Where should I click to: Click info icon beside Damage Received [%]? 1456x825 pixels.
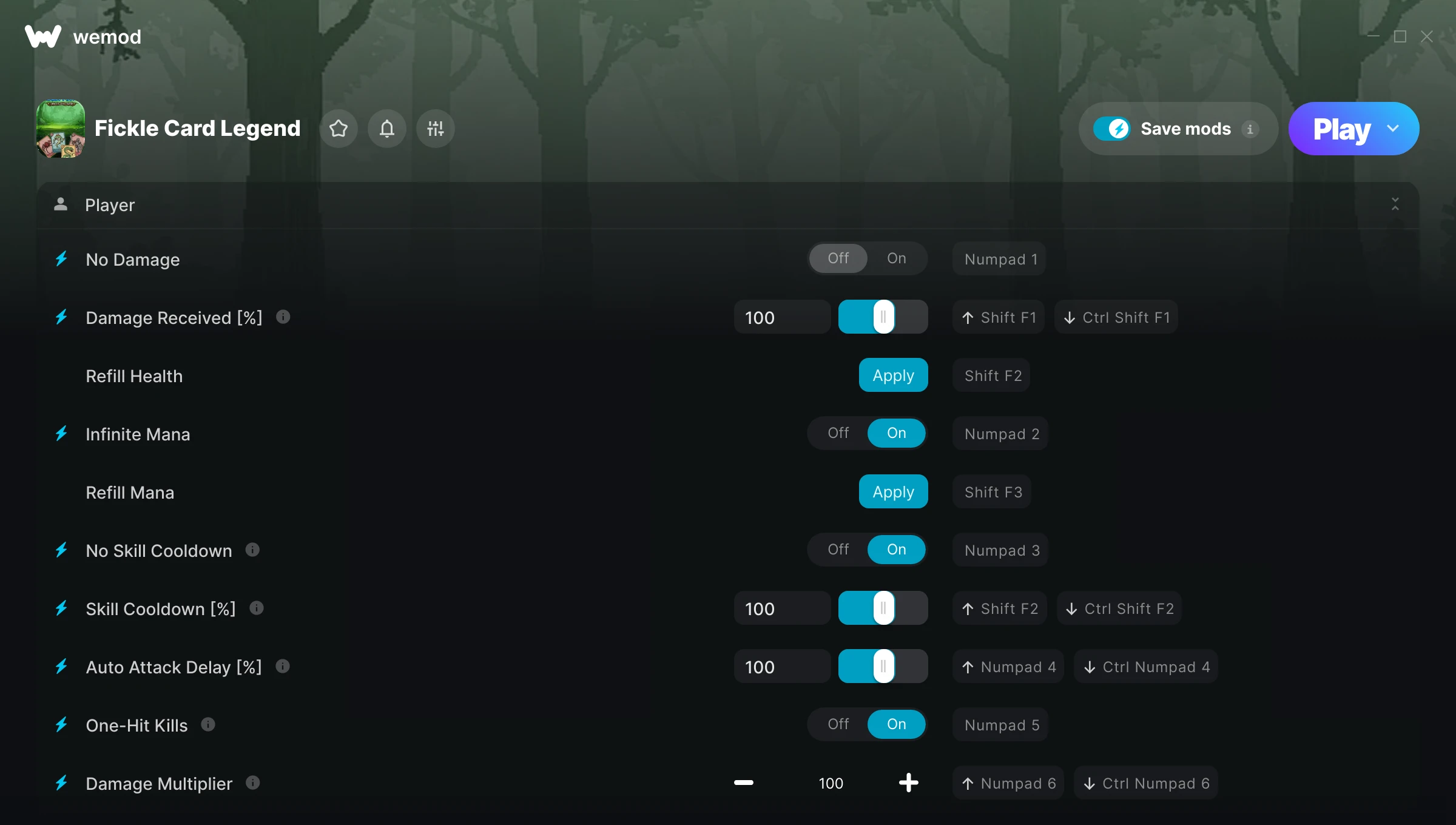click(283, 317)
